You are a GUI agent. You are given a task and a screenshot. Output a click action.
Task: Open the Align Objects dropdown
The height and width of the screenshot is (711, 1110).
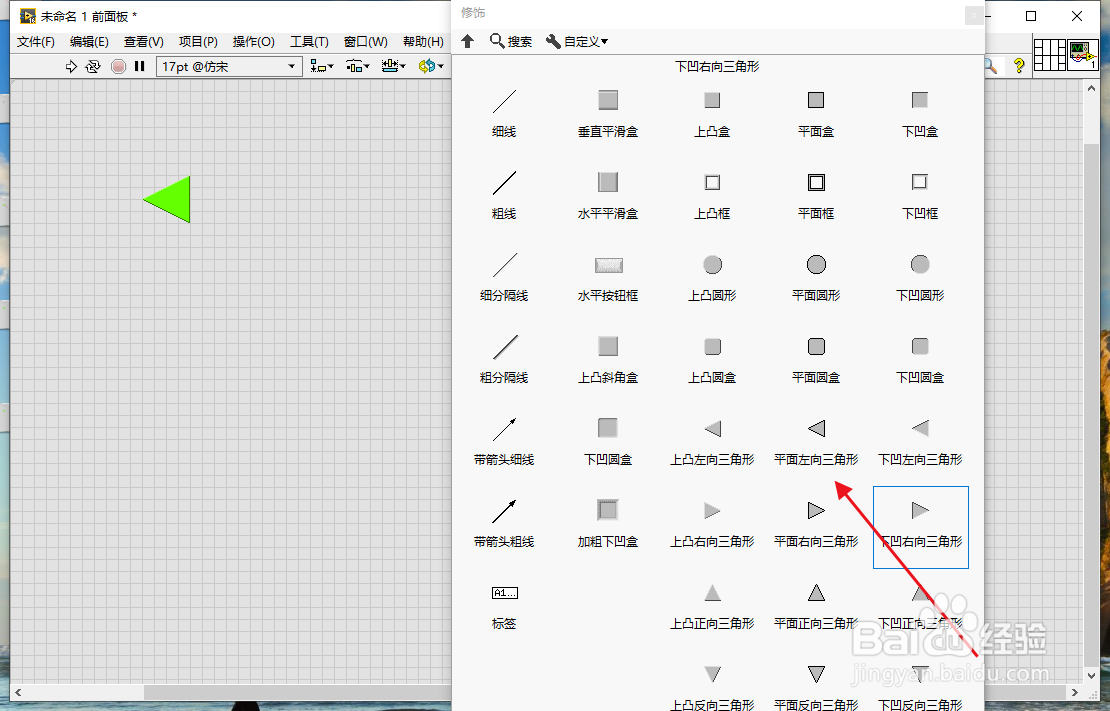322,67
